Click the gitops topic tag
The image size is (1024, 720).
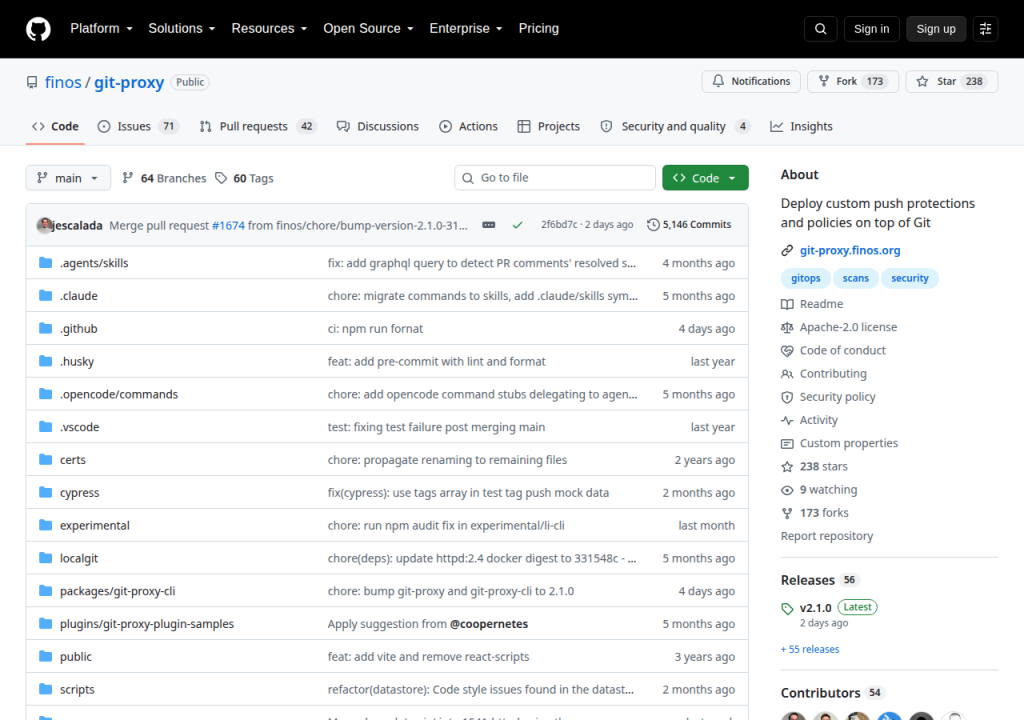point(805,278)
